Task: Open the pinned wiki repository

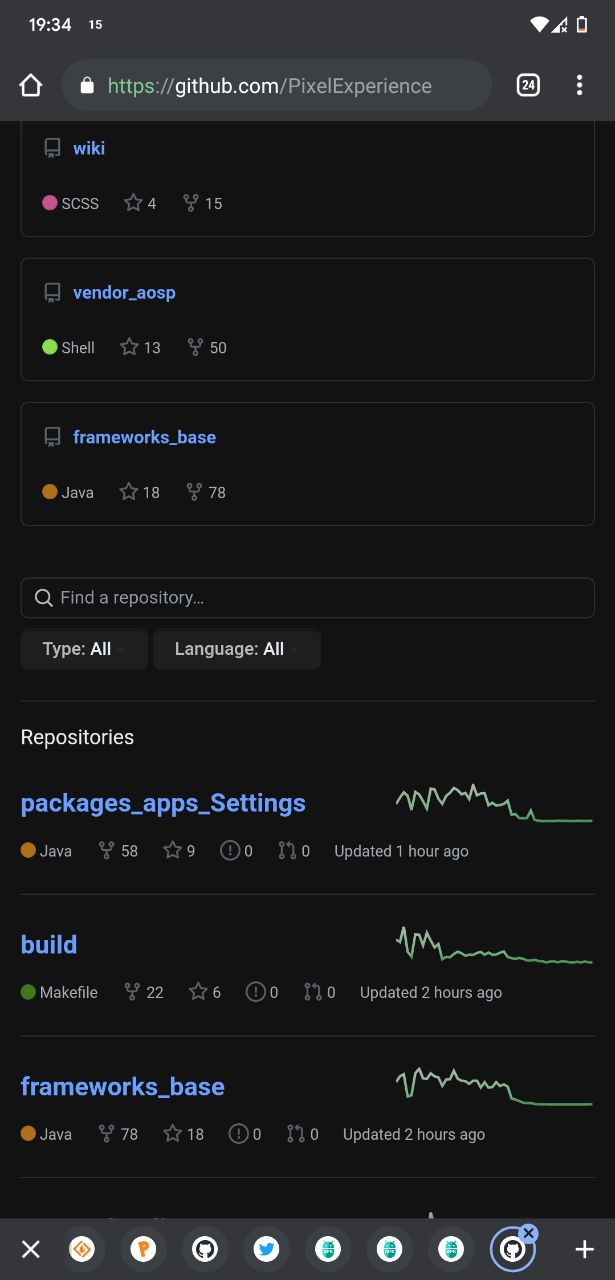Action: click(89, 148)
